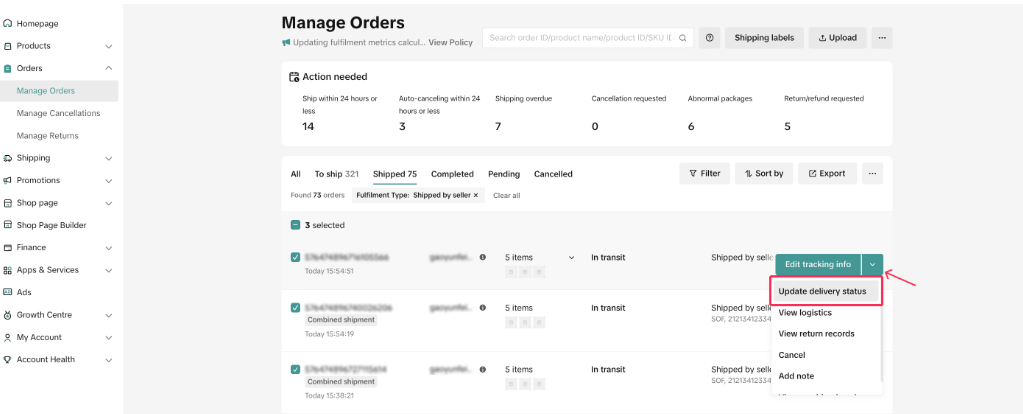Uncheck the order from Today 15:38:21

point(295,369)
